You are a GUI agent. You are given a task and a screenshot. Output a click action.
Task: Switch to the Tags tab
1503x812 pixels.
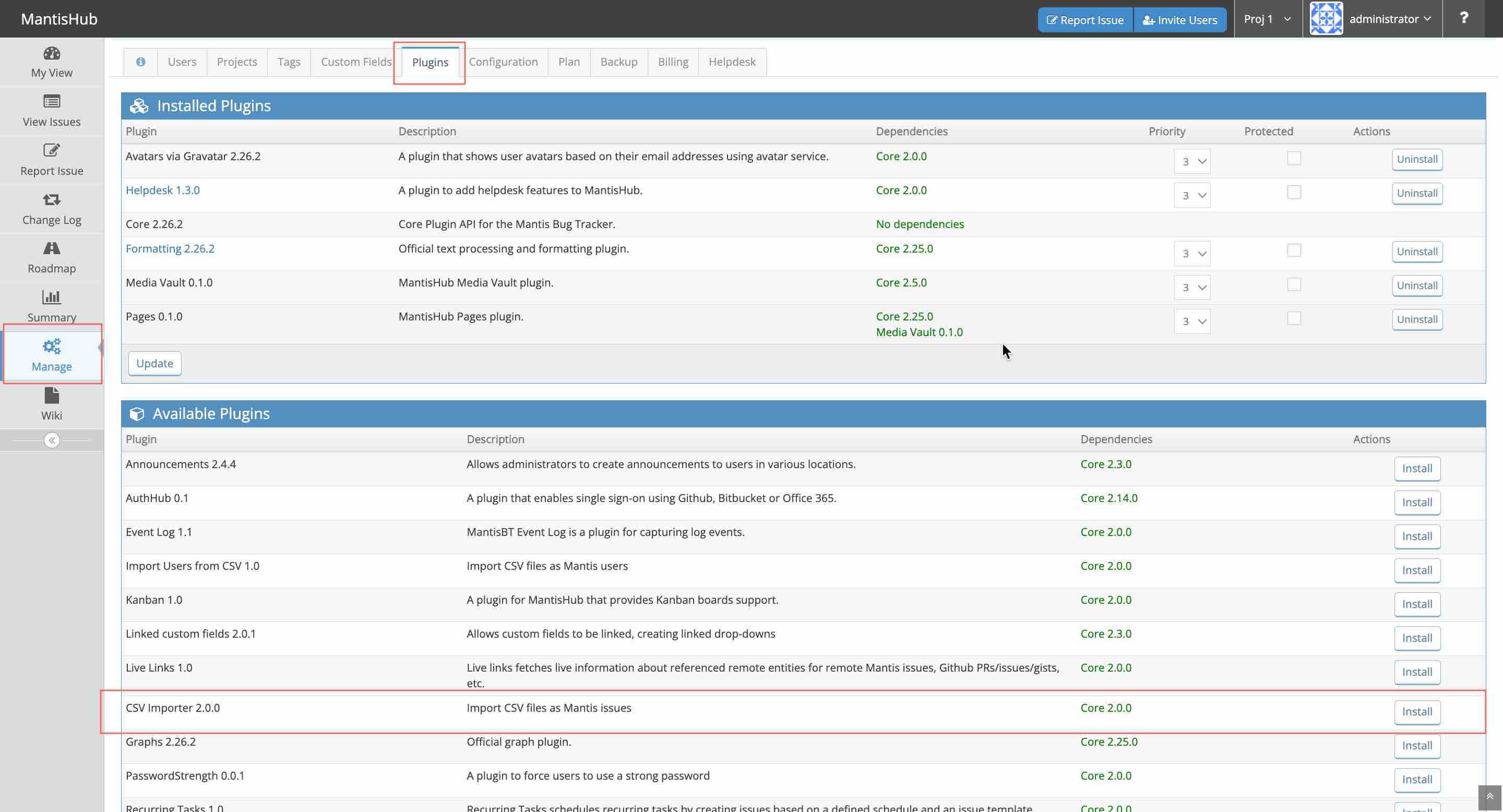pos(289,62)
